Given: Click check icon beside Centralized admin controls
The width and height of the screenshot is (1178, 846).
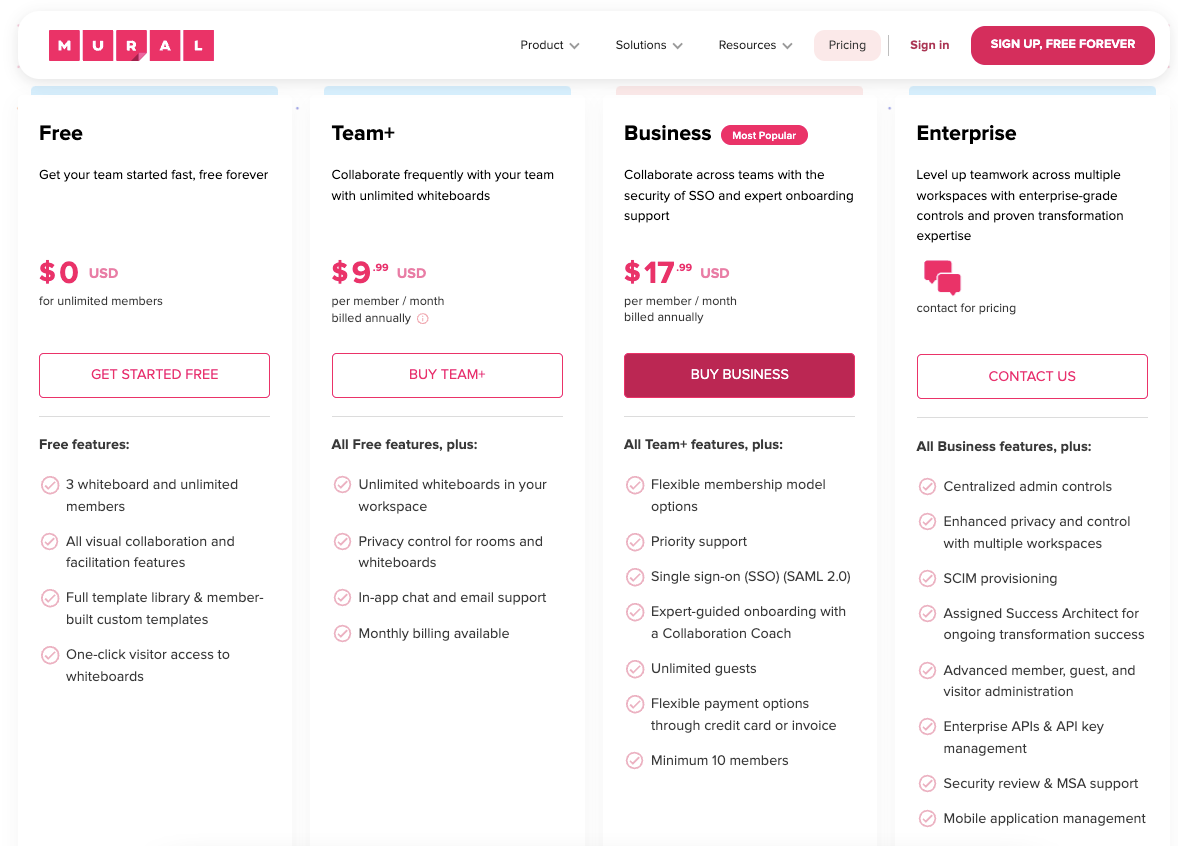Looking at the screenshot, I should point(927,487).
